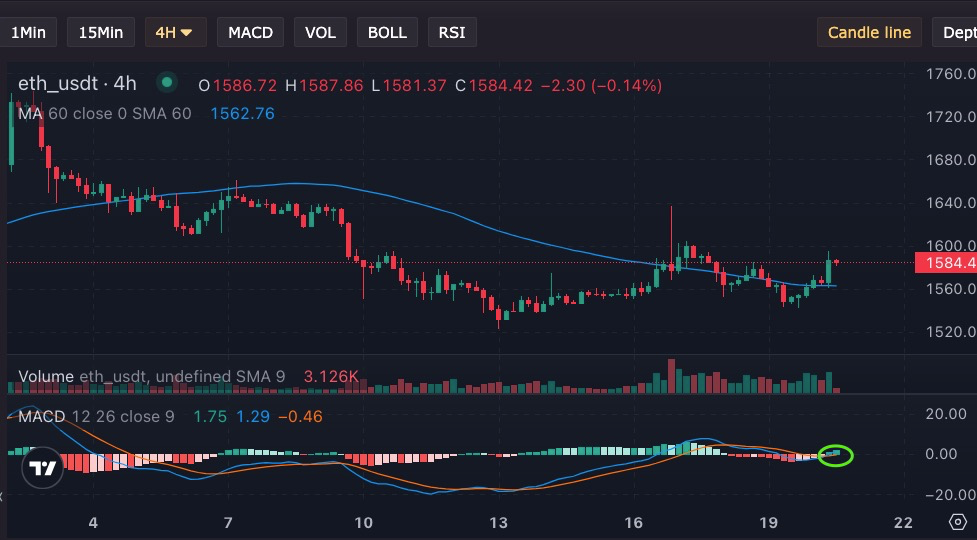The height and width of the screenshot is (540, 977).
Task: Click the high price 1587.86
Action: point(331,85)
